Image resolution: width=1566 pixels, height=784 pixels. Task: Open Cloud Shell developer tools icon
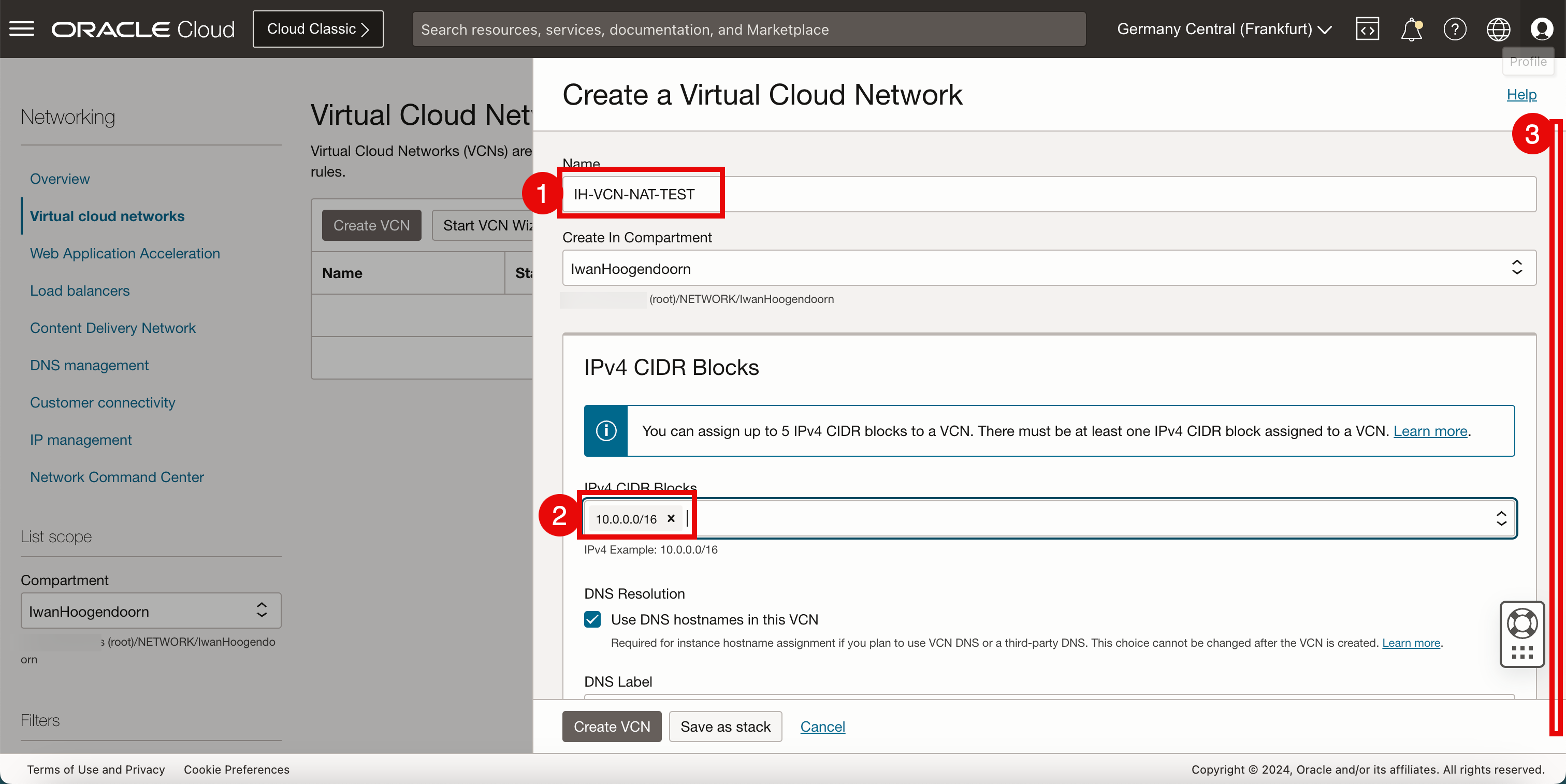[1367, 28]
